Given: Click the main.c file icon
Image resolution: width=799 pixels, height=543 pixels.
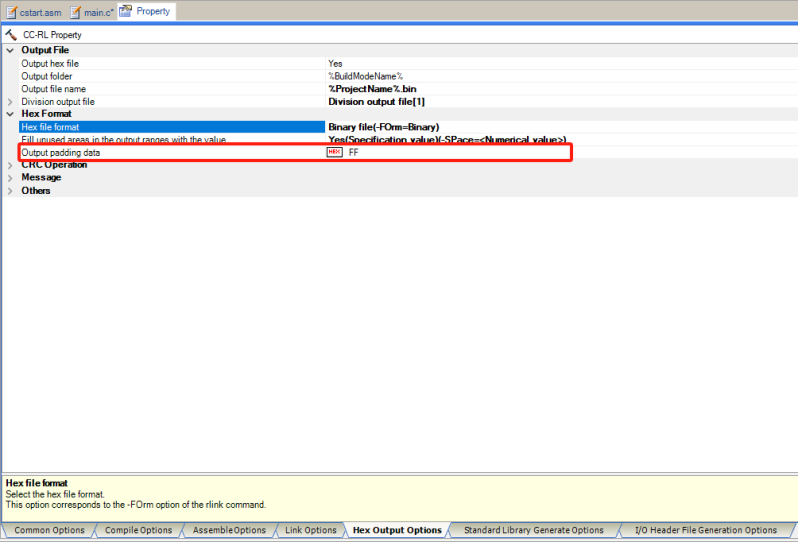Looking at the screenshot, I should (75, 12).
